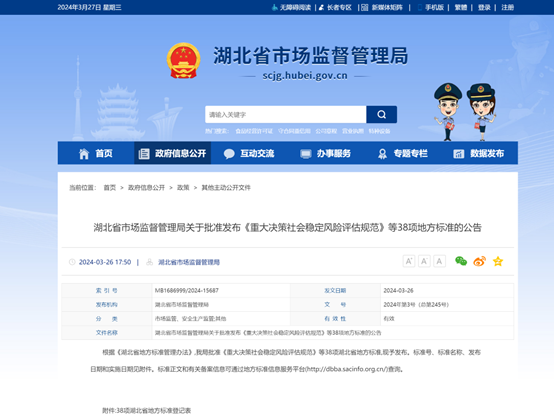554x416 pixels.
Task: Click the 营业执照 hot-search keyword
Action: tap(353, 131)
